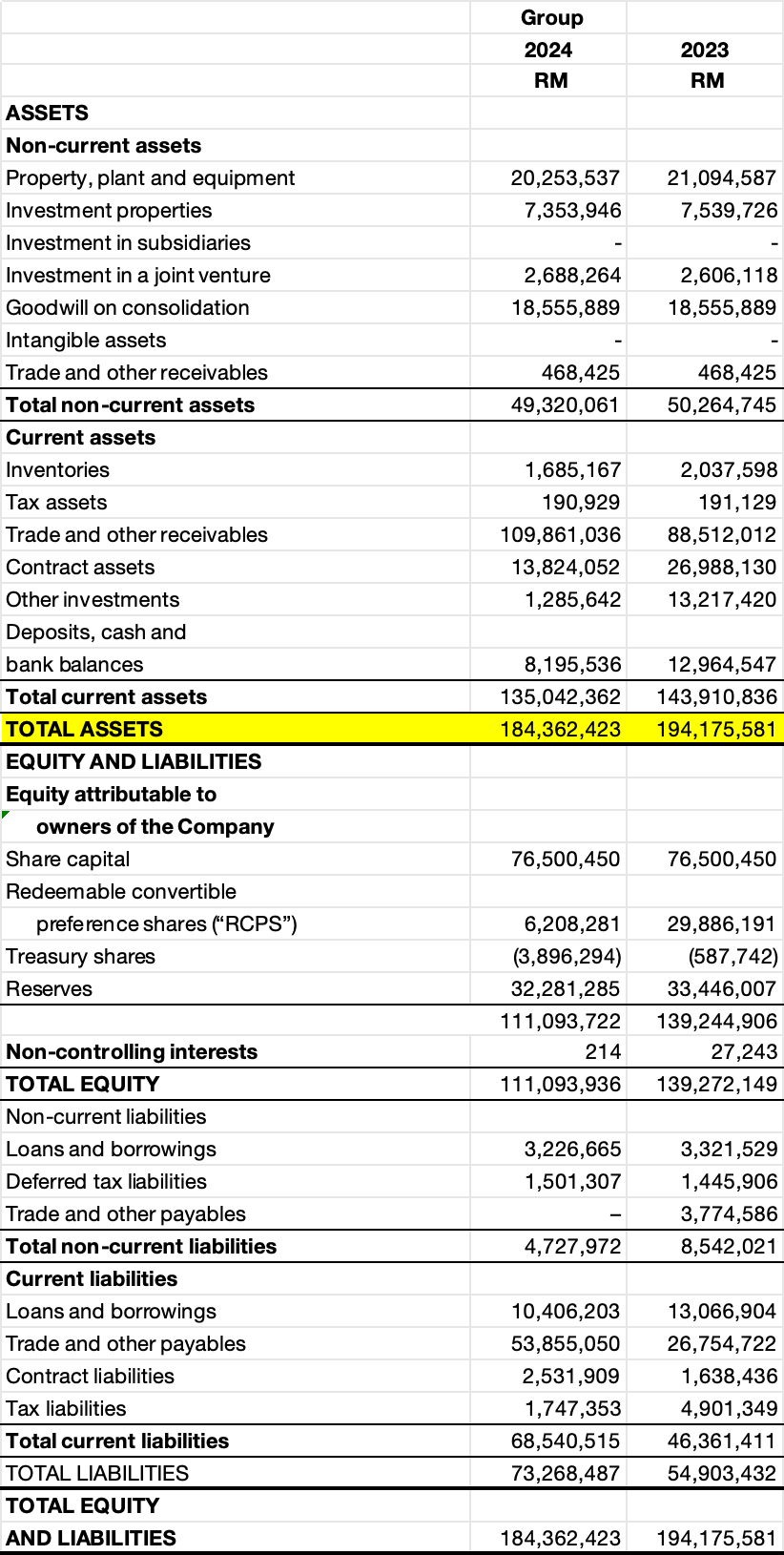Click the 2024 Deferred tax liabilities value
Viewport: 784px width, 1555px height.
(572, 1182)
